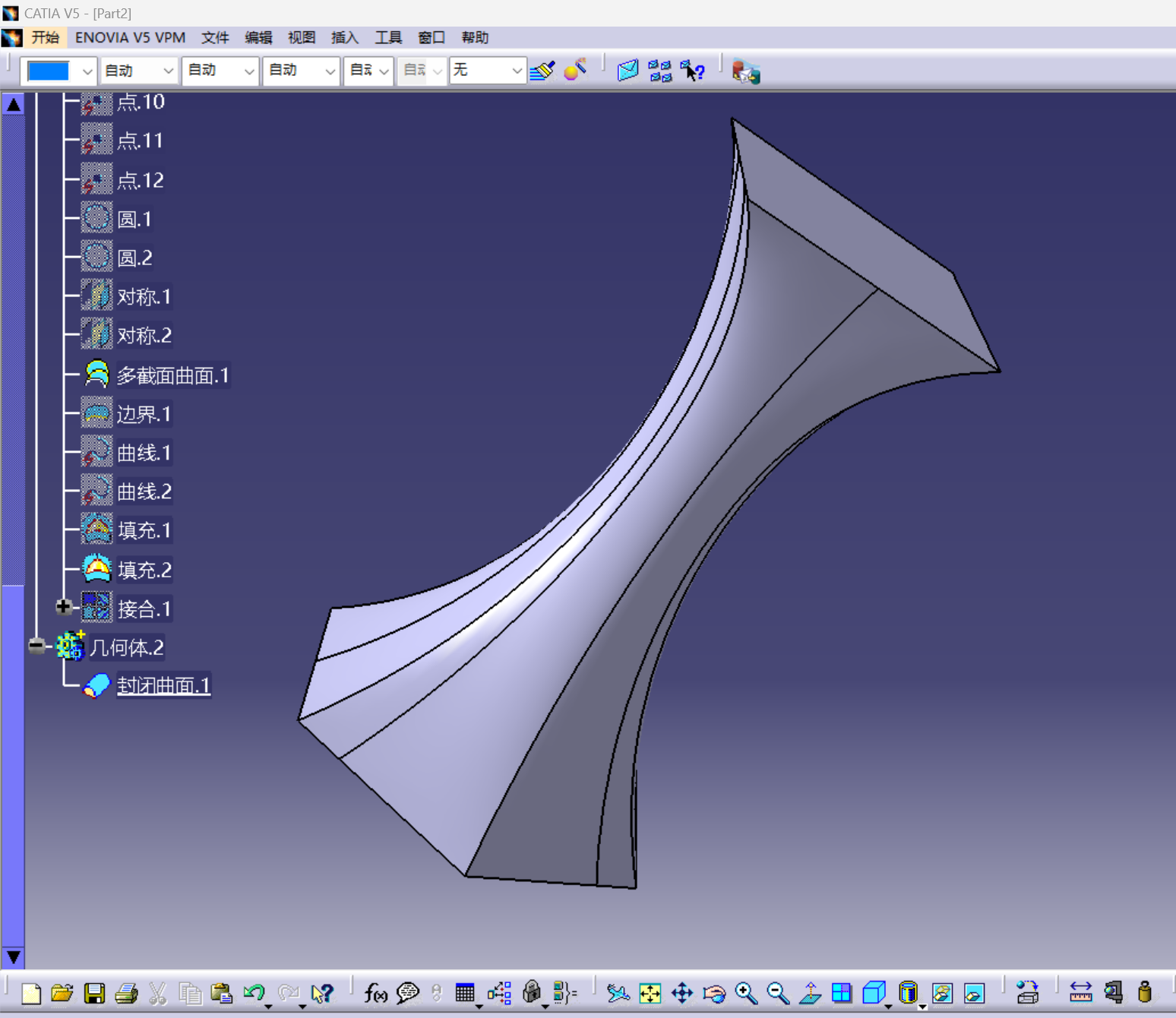
Task: Click the New document icon
Action: pyautogui.click(x=31, y=993)
